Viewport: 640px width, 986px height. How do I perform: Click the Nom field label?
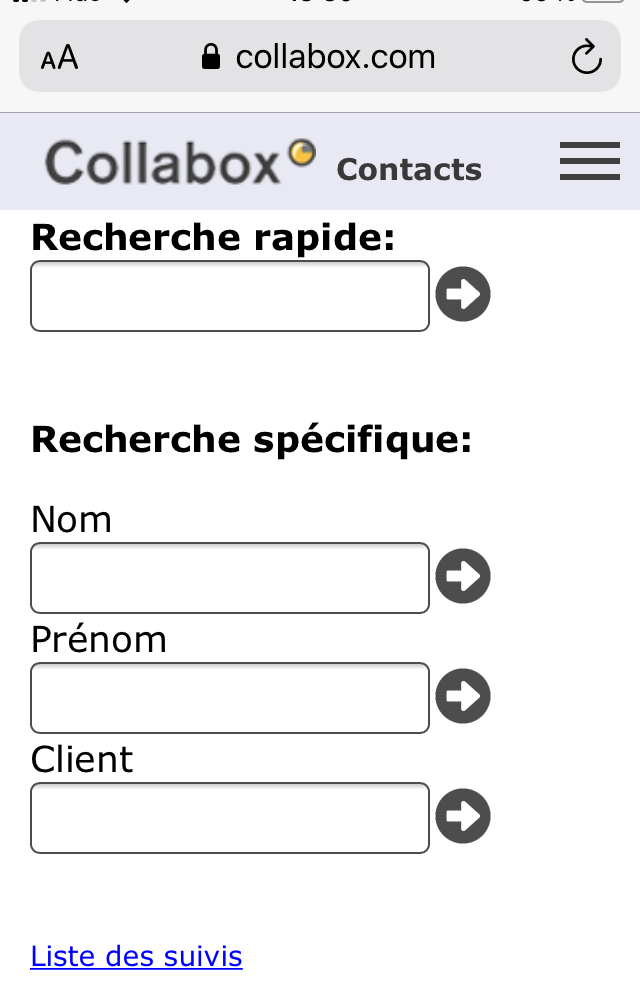(x=70, y=519)
